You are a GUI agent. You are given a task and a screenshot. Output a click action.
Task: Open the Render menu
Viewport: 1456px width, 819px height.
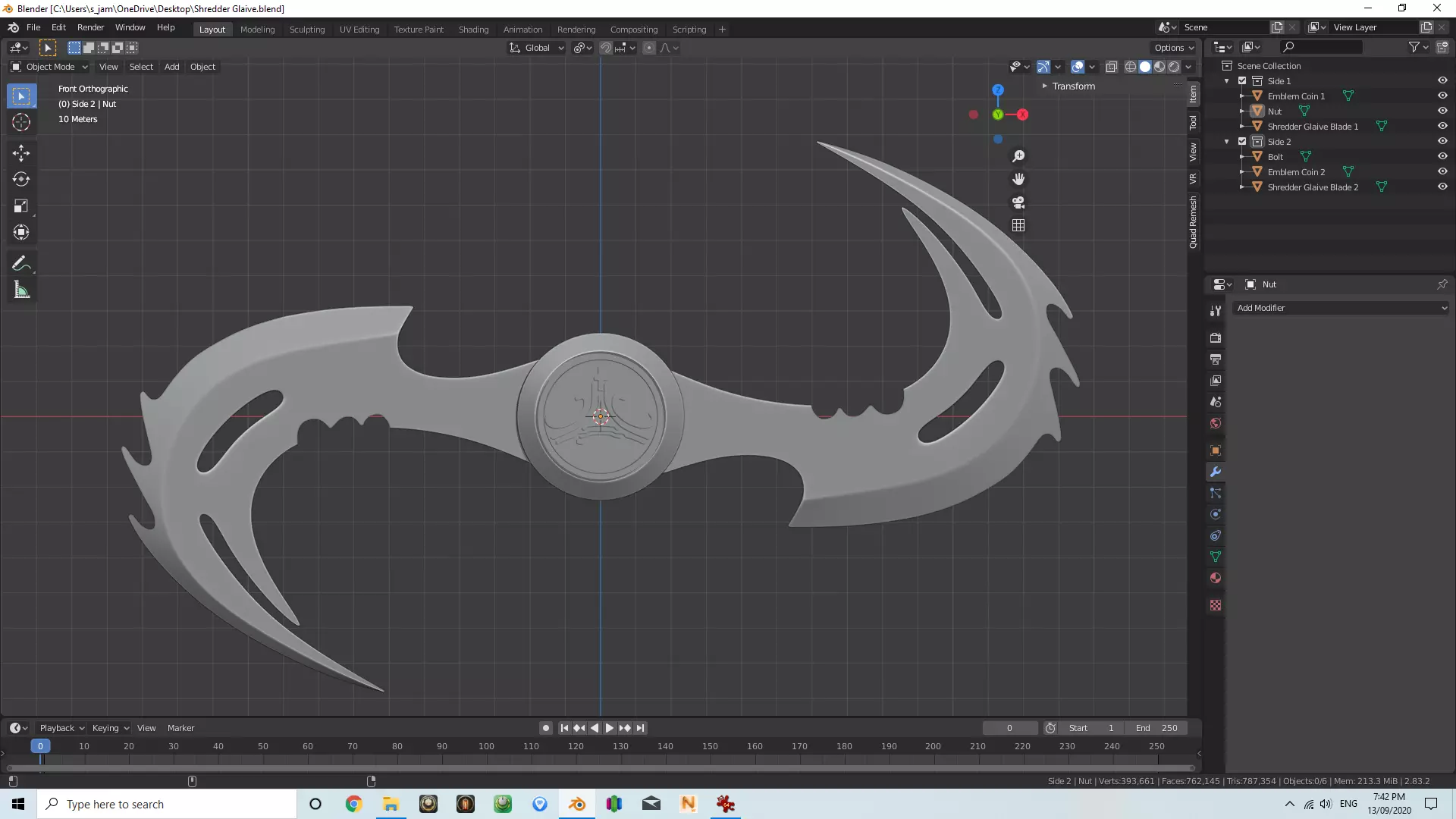90,27
